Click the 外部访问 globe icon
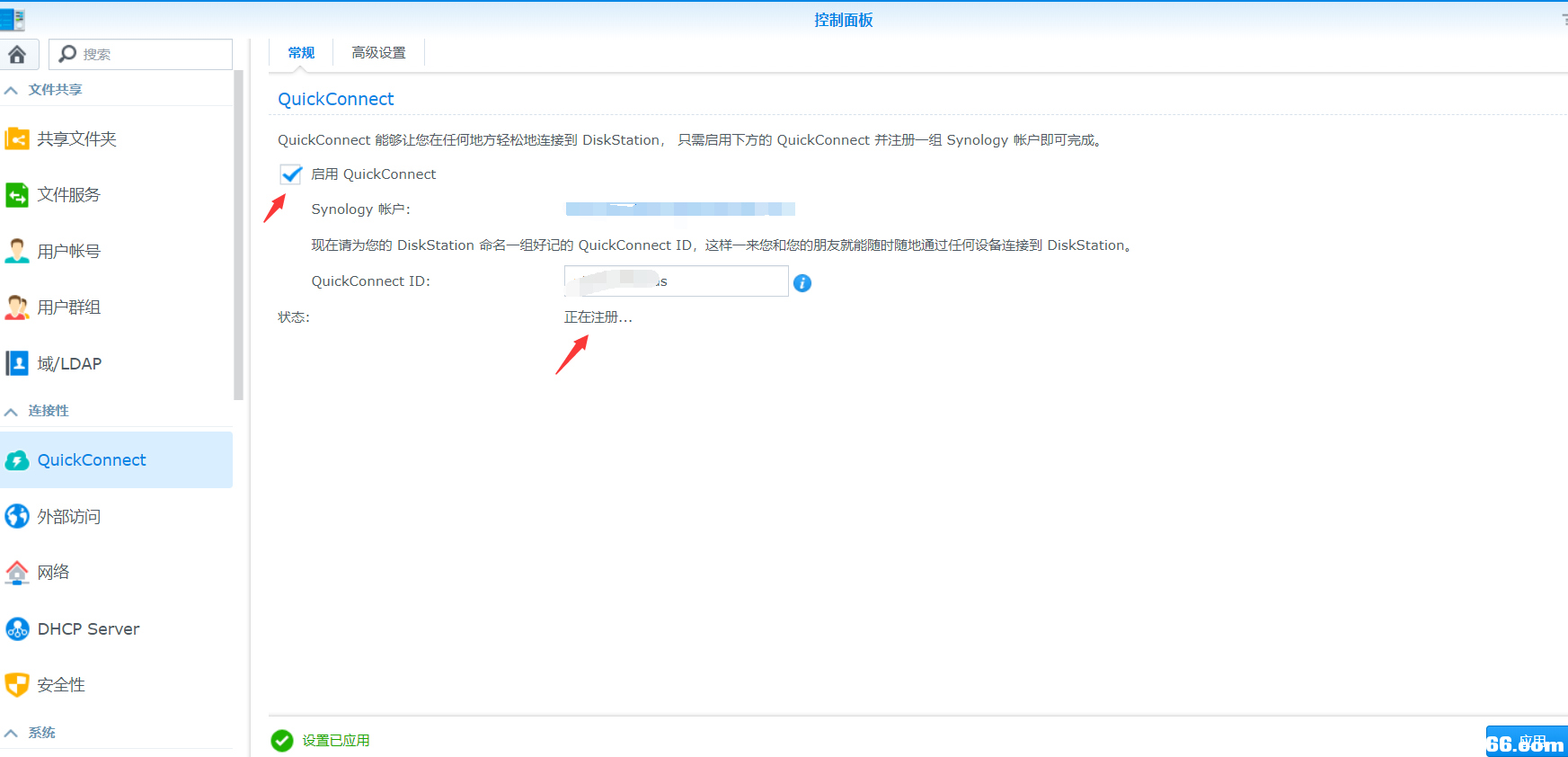Viewport: 1568px width, 757px height. pos(17,516)
